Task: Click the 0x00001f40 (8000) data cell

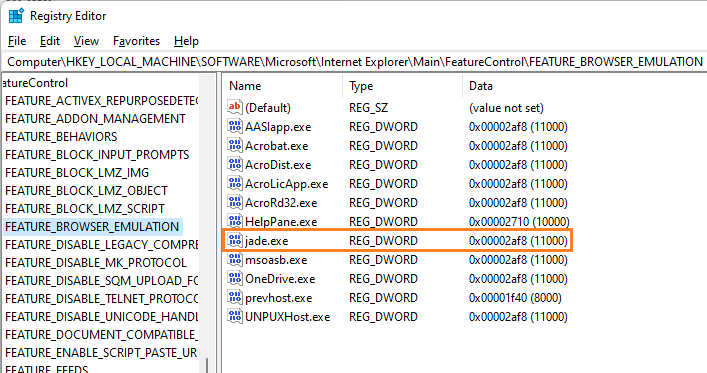Action: pos(515,298)
